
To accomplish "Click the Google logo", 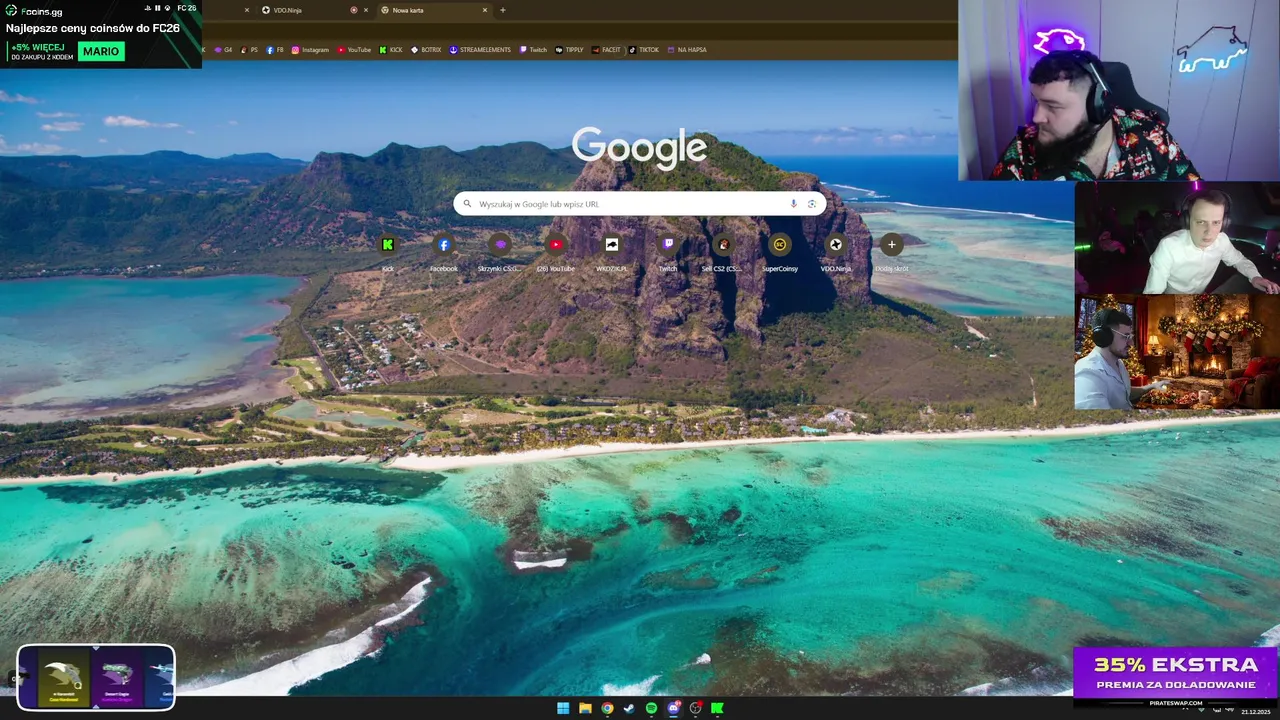I will coord(640,148).
